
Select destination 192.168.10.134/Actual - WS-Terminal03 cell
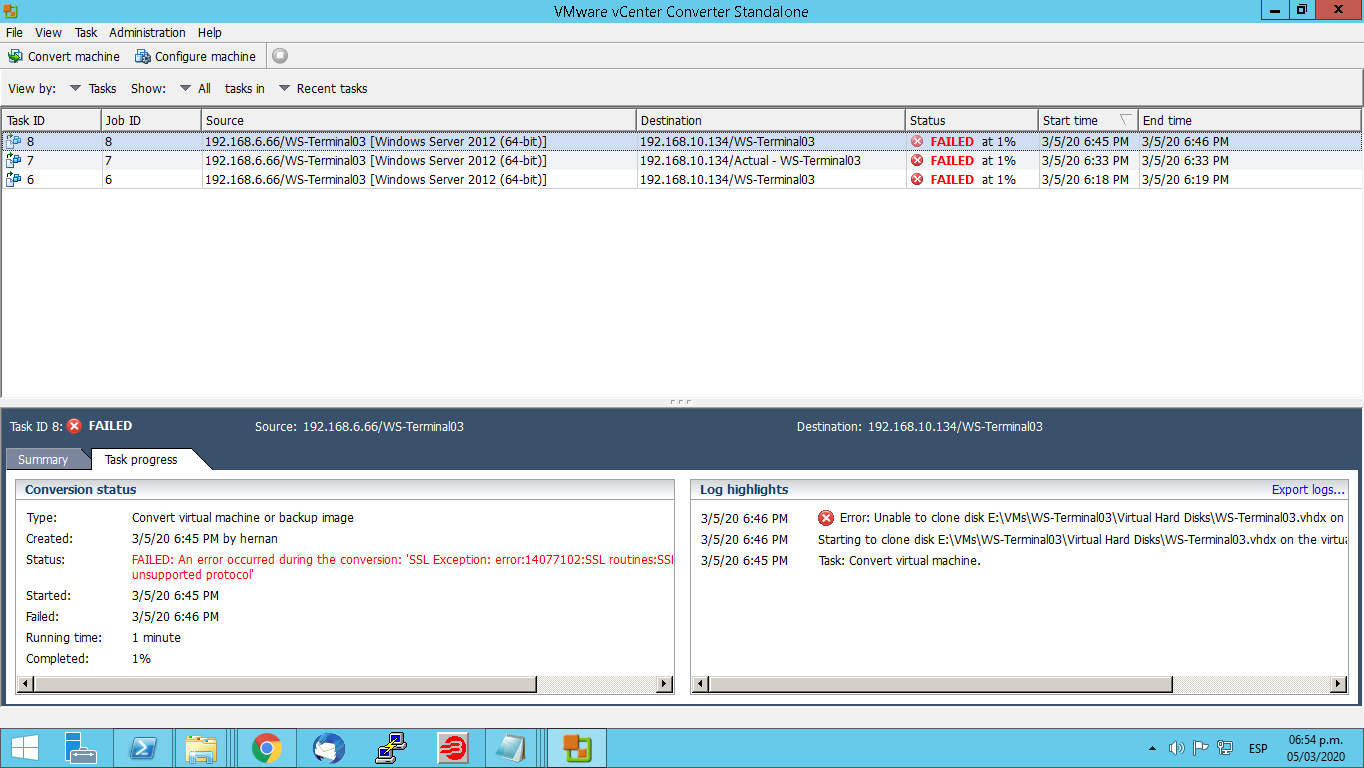(771, 160)
